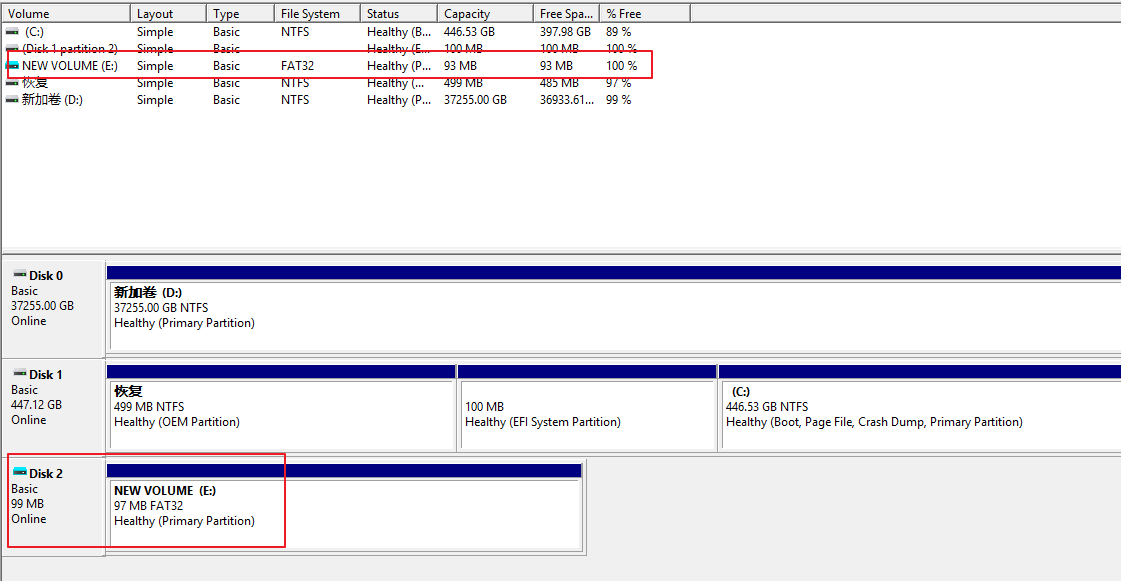
Task: Click the 37255.00 GB capacity cell in list
Action: (475, 100)
